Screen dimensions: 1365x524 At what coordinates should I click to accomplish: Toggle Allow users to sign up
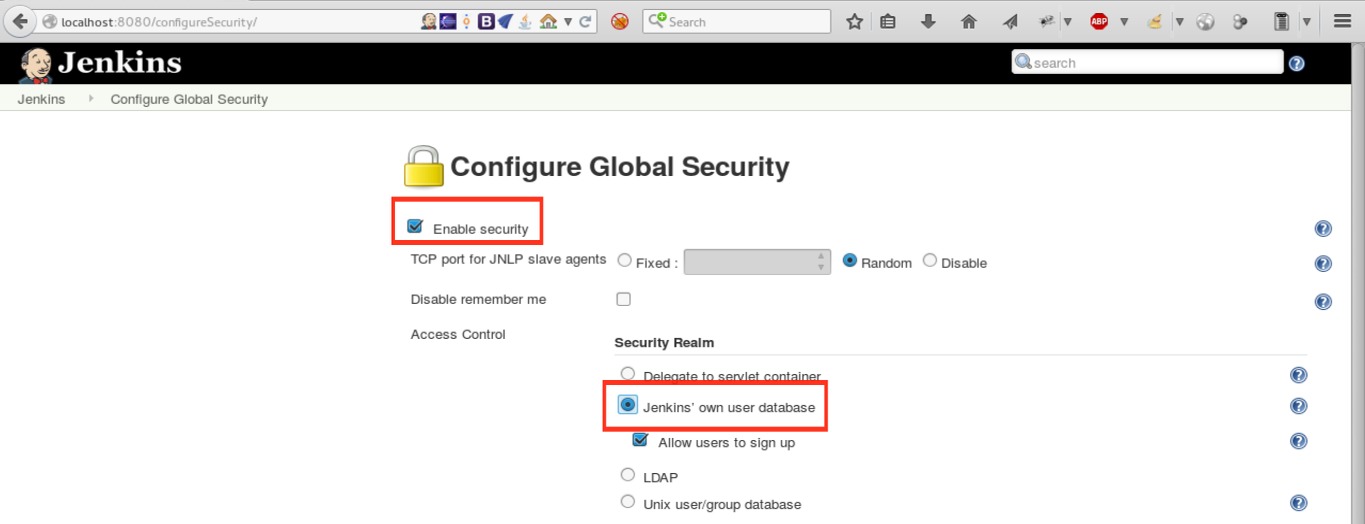click(640, 440)
